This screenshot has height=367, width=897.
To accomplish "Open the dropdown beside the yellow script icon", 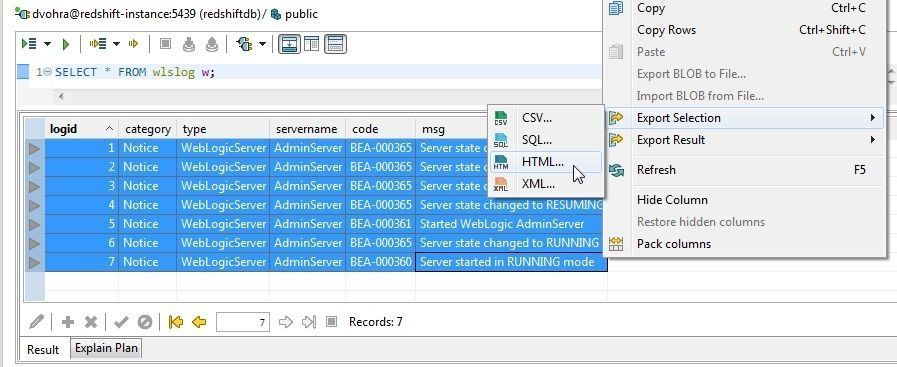I will click(x=116, y=44).
